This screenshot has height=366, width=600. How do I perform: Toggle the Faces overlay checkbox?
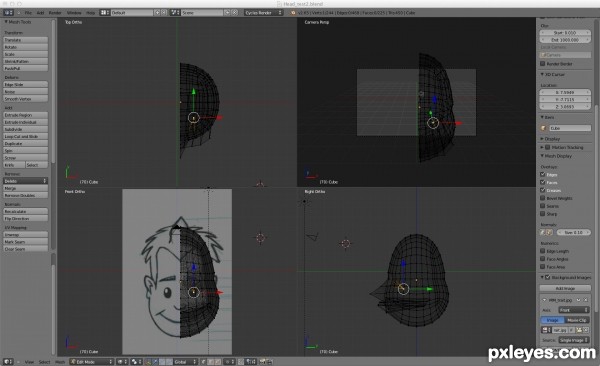click(543, 182)
